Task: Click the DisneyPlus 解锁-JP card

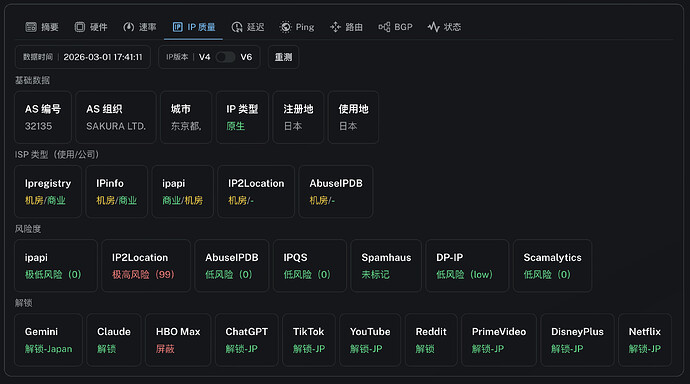Action: [577, 340]
